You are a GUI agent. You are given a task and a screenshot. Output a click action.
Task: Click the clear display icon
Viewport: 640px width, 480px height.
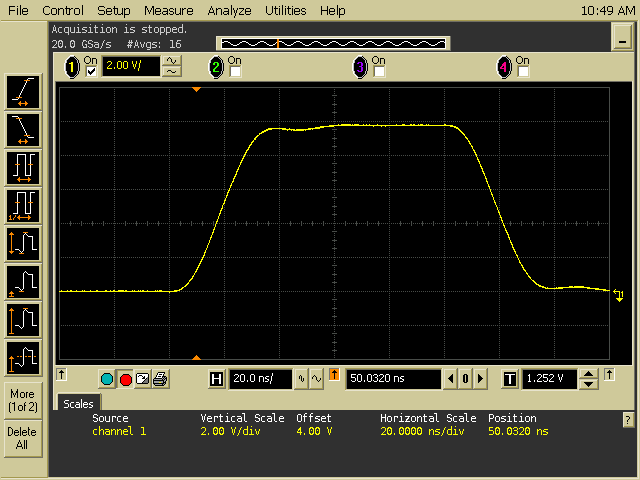142,379
